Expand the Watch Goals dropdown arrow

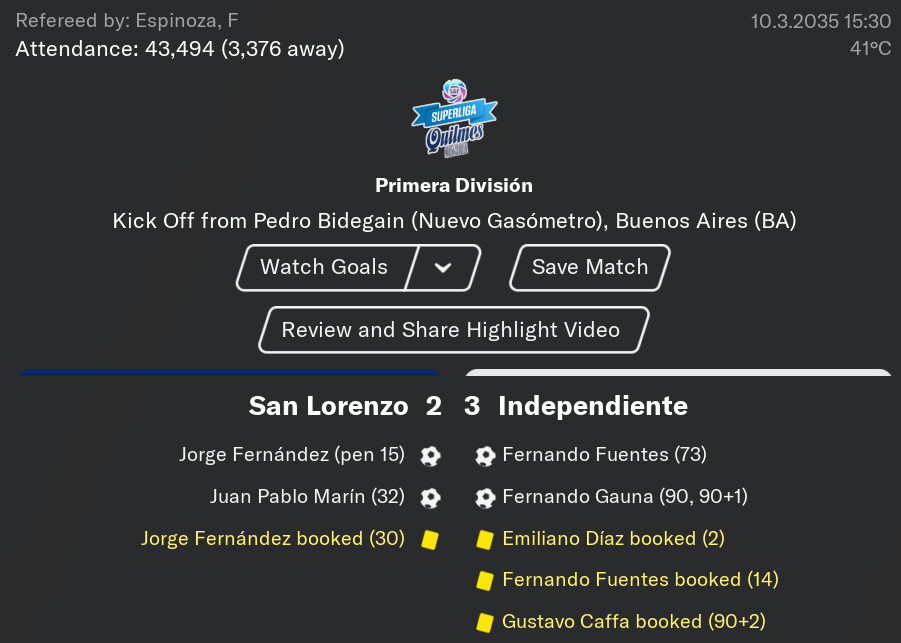(443, 268)
